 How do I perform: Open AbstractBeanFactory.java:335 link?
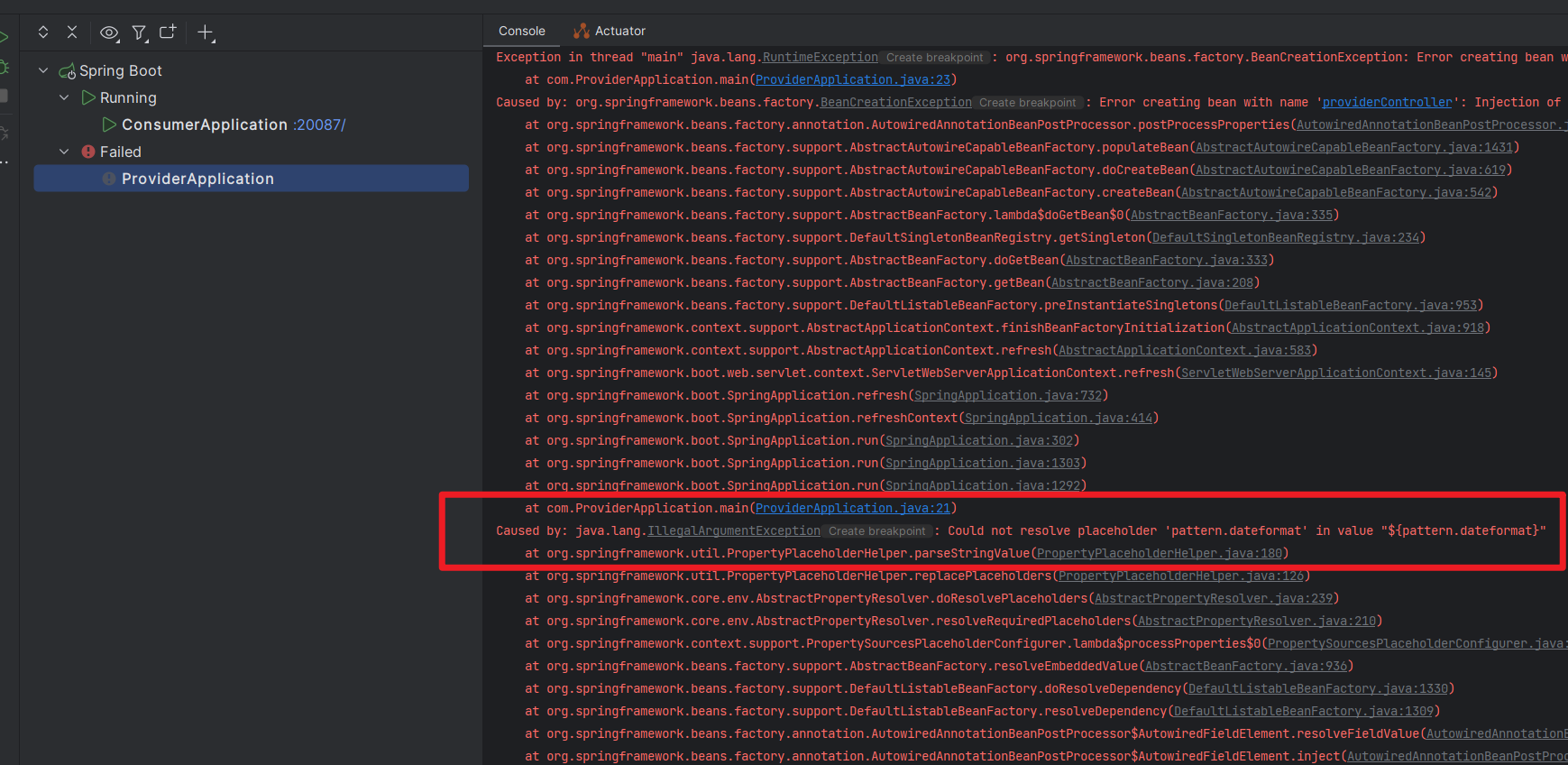point(1232,215)
